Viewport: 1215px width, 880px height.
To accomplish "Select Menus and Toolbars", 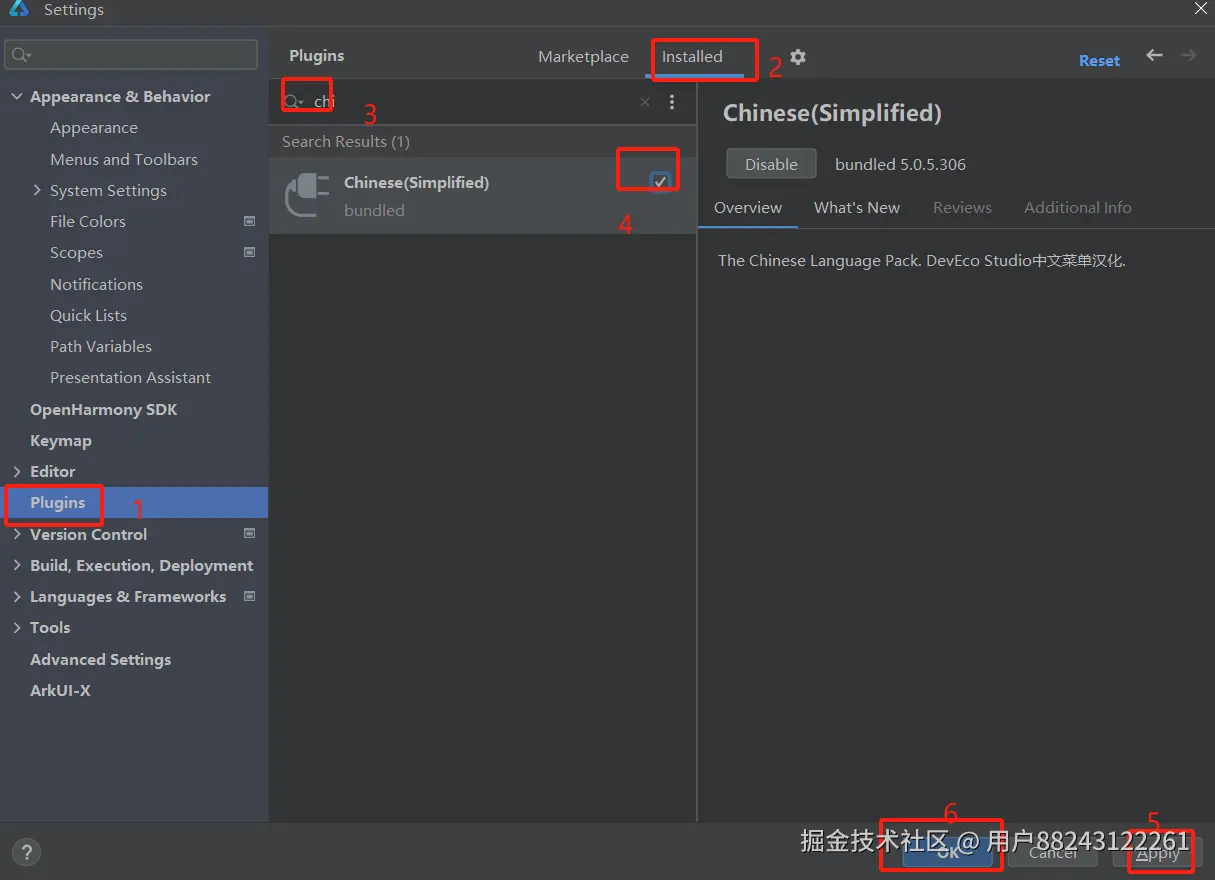I will point(124,159).
